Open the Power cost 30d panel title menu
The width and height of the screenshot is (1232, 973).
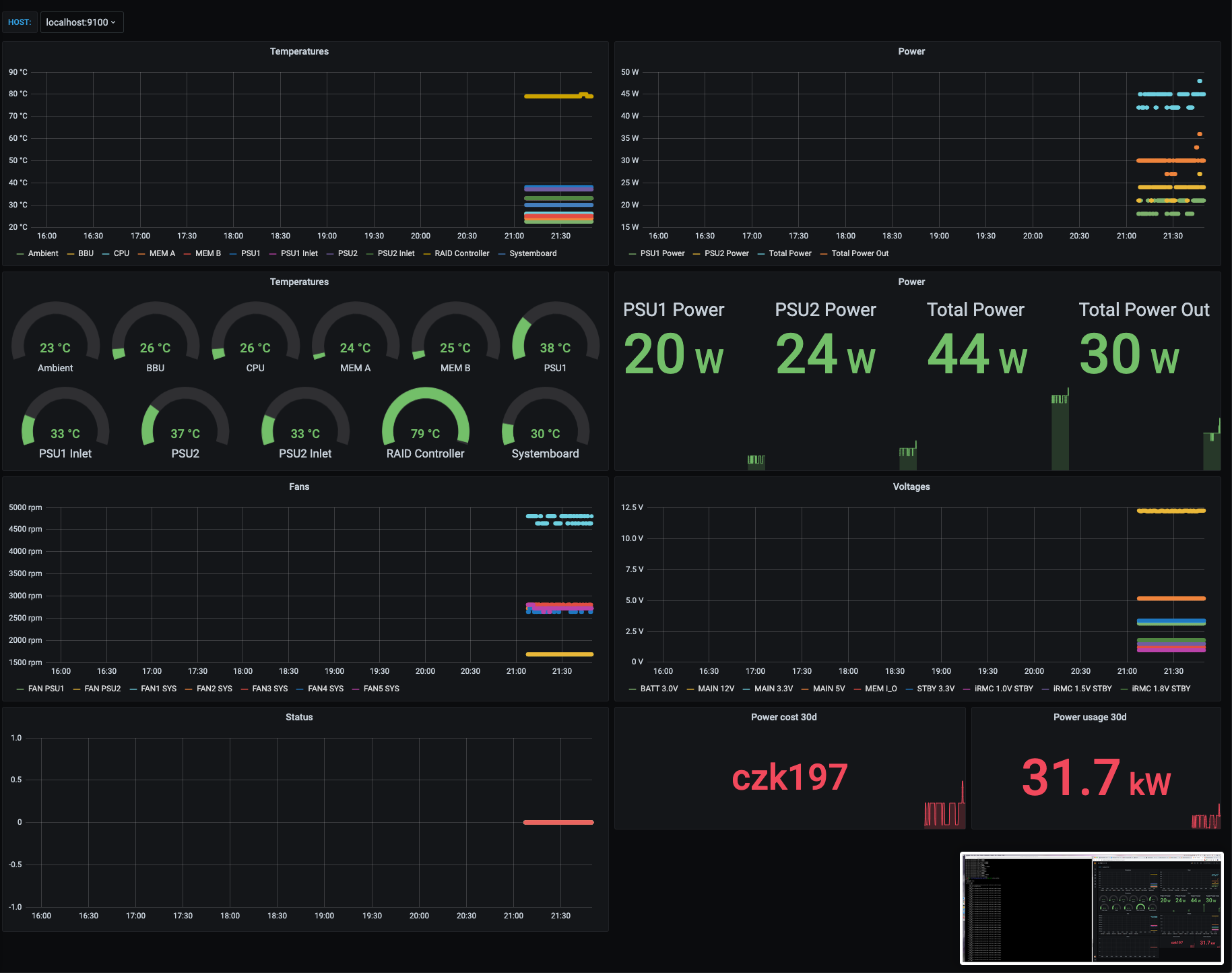[x=784, y=717]
